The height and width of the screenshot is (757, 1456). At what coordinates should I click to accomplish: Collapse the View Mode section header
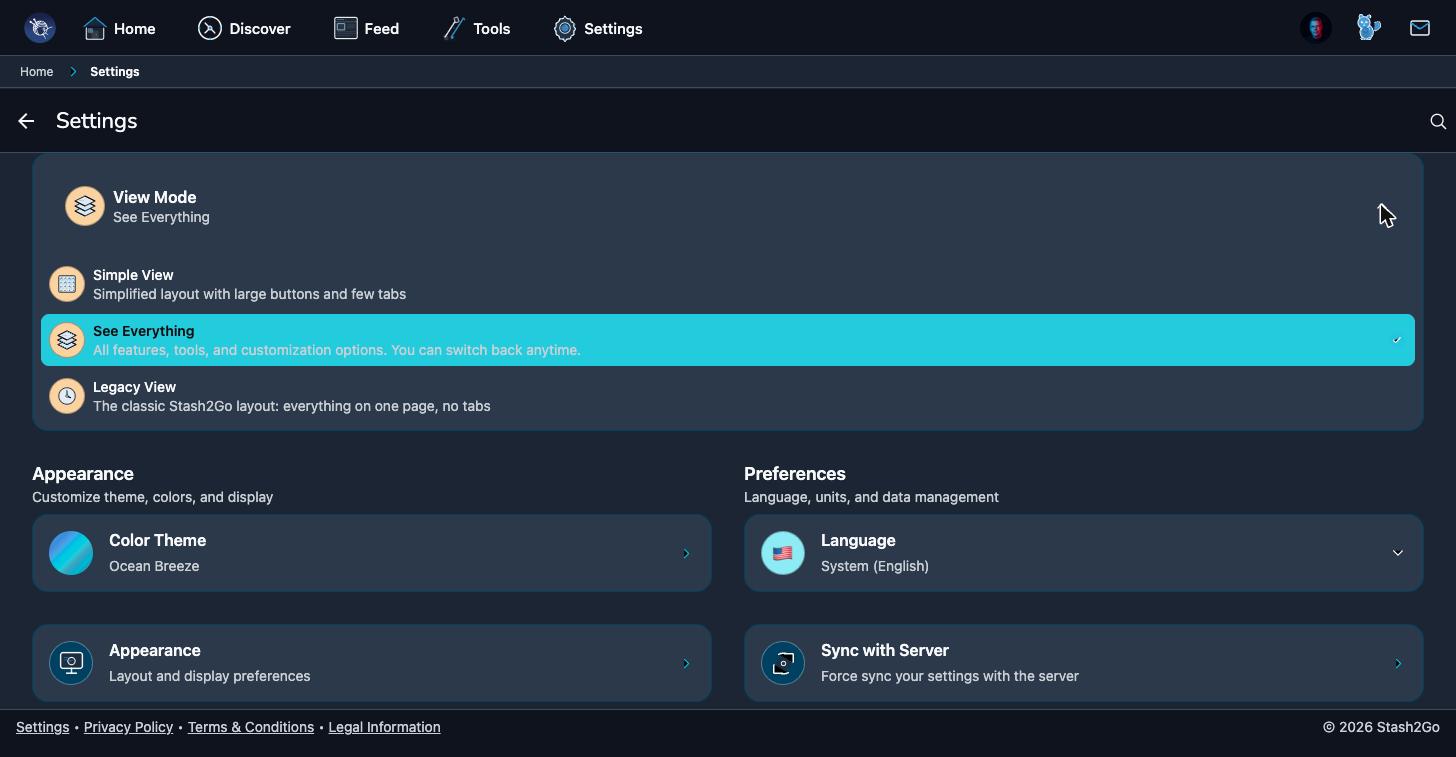point(728,206)
